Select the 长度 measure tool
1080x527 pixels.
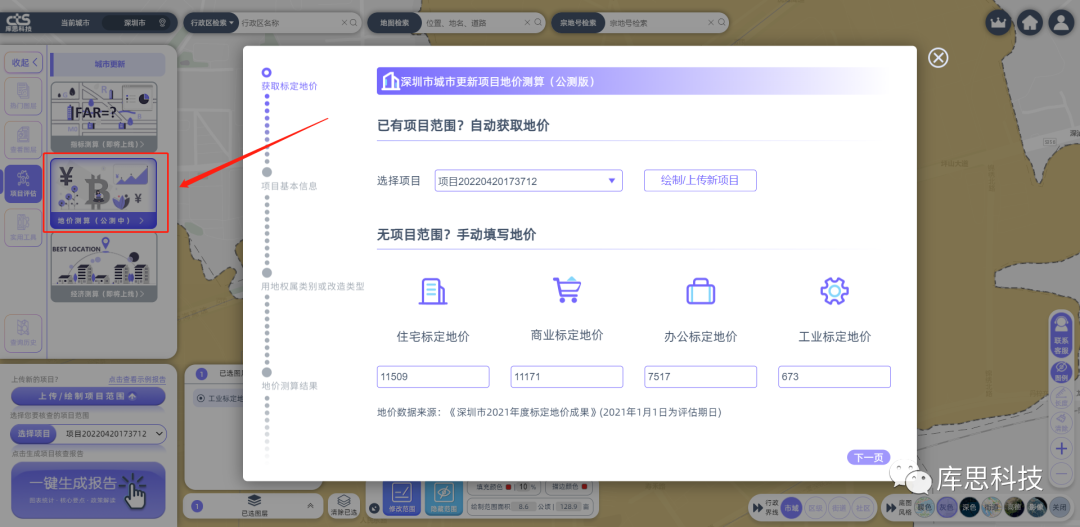tap(1061, 396)
